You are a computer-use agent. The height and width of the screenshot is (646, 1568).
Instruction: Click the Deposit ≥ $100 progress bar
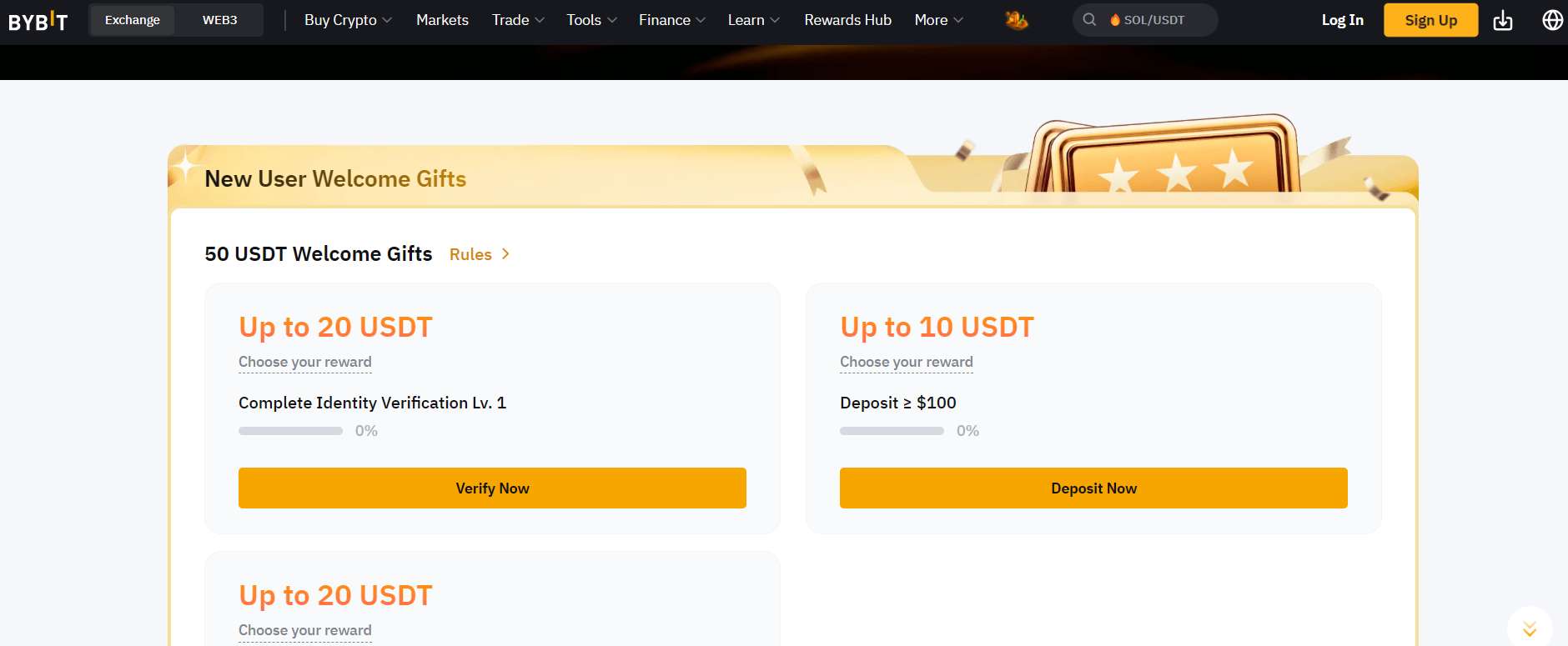(x=892, y=431)
